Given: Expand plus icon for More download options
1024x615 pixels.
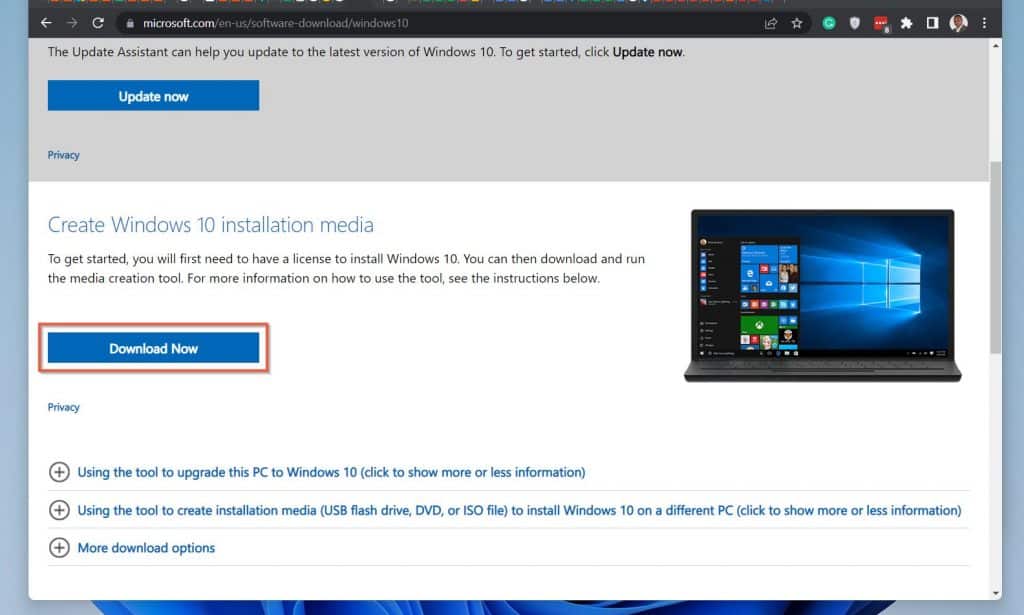Looking at the screenshot, I should click(59, 548).
